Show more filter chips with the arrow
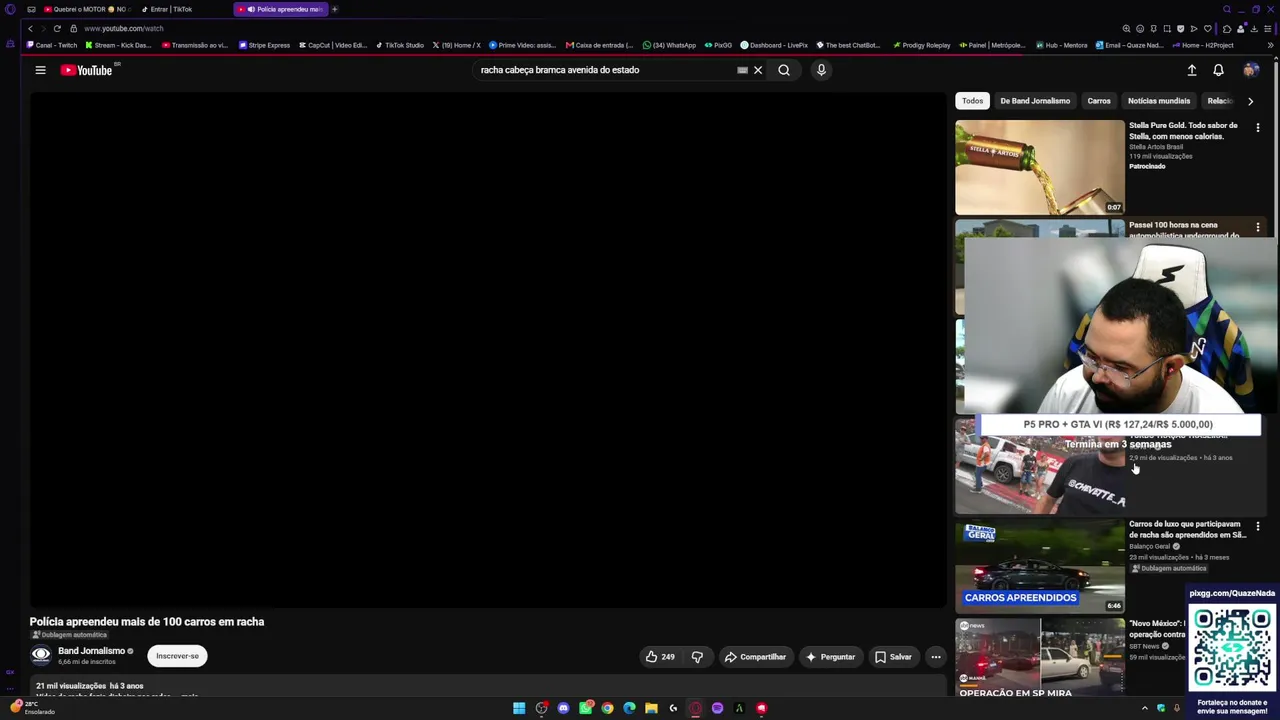Viewport: 1280px width, 720px height. [1250, 101]
